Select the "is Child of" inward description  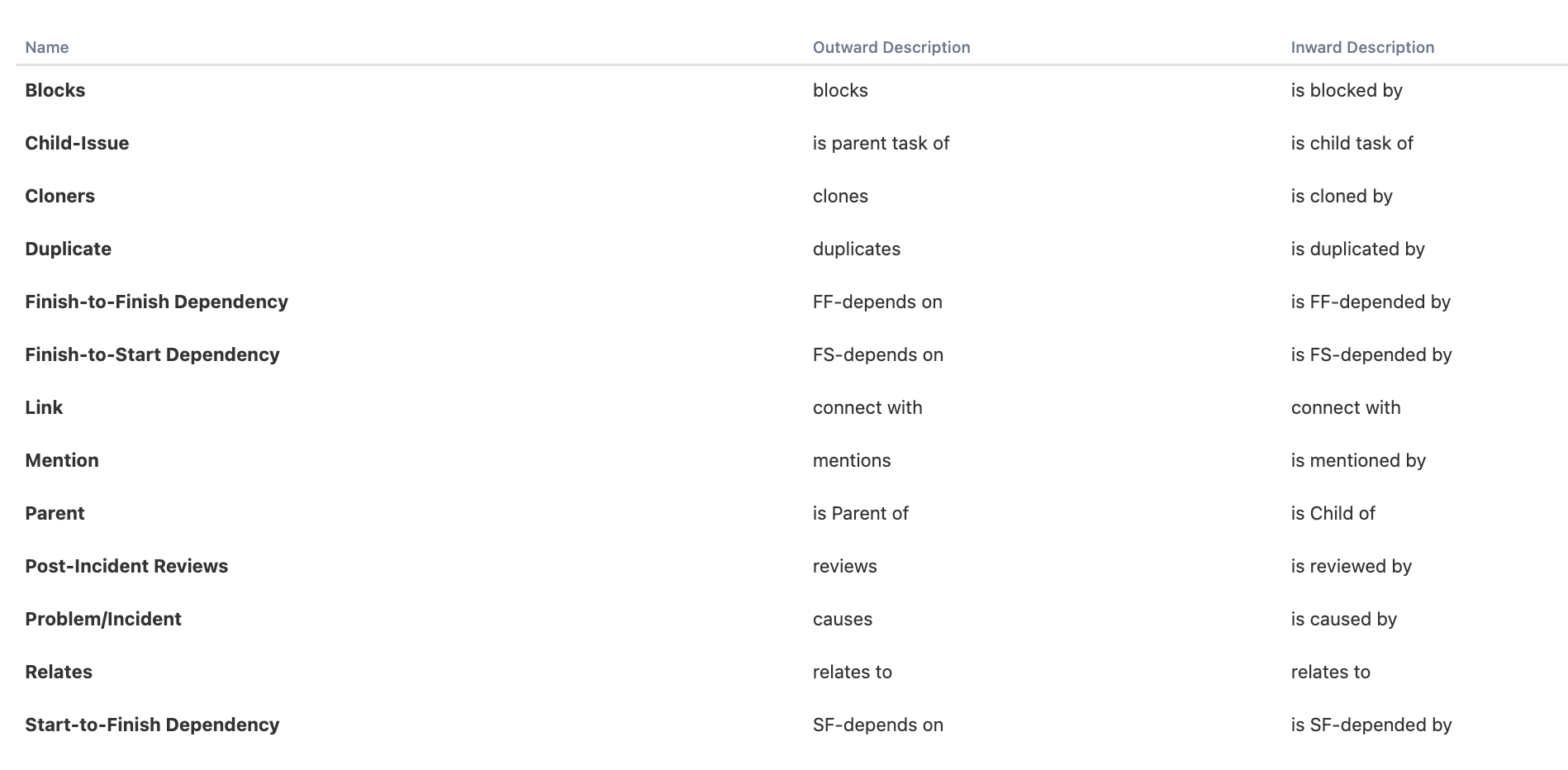tap(1333, 513)
